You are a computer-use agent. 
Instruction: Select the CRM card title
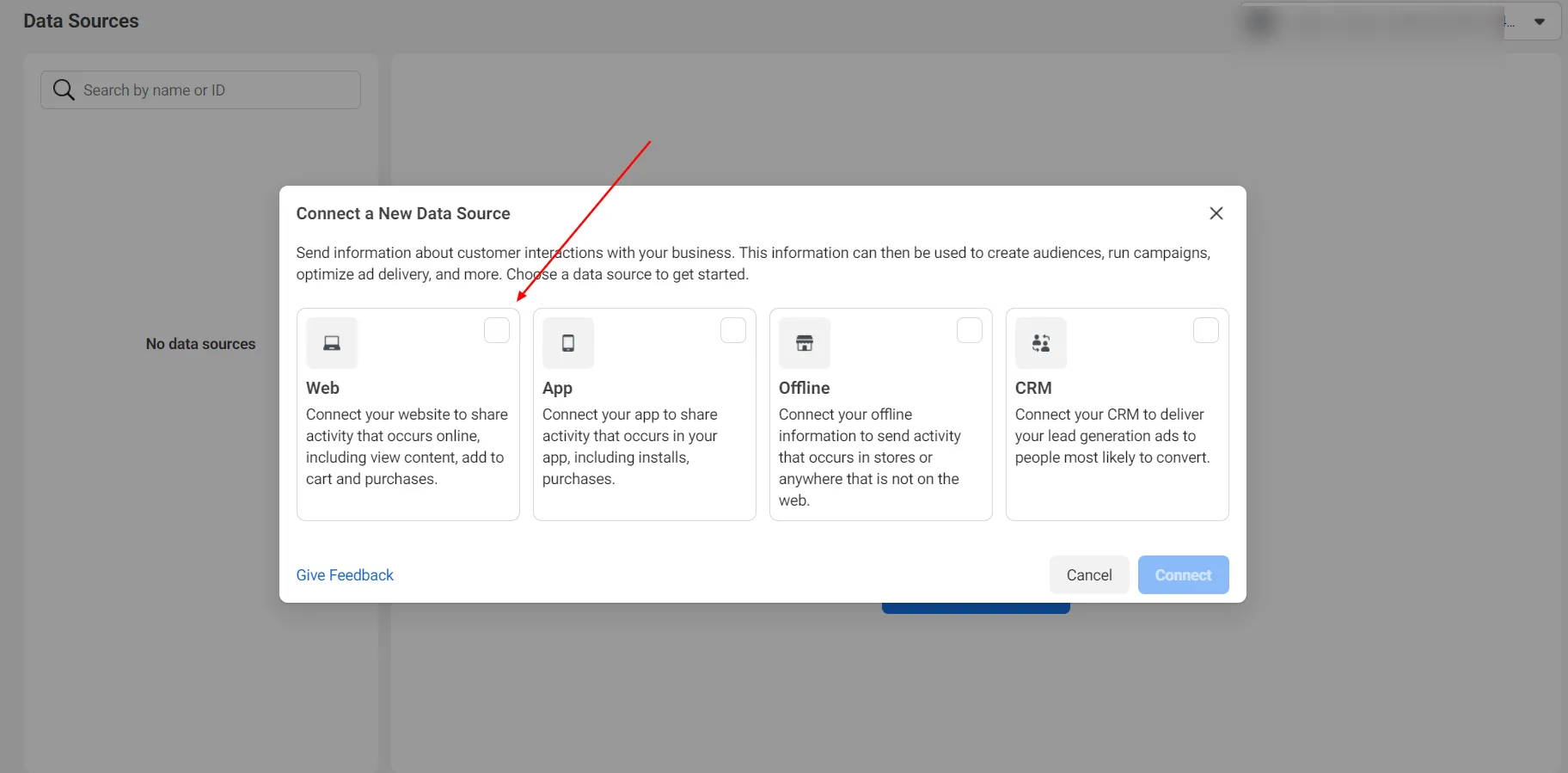click(x=1033, y=388)
